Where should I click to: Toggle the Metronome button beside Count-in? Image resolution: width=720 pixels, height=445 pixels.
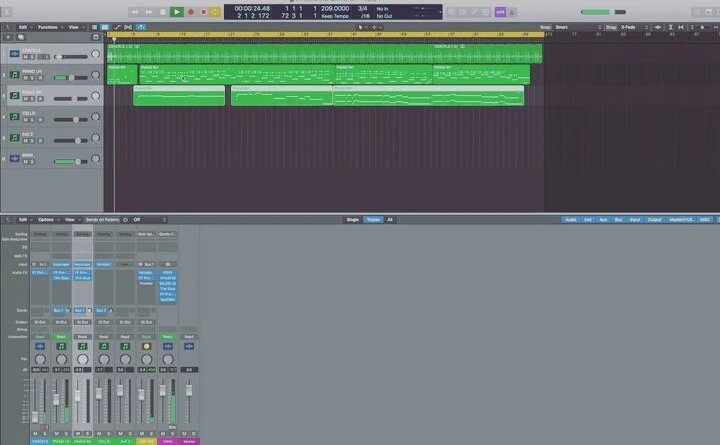(512, 12)
